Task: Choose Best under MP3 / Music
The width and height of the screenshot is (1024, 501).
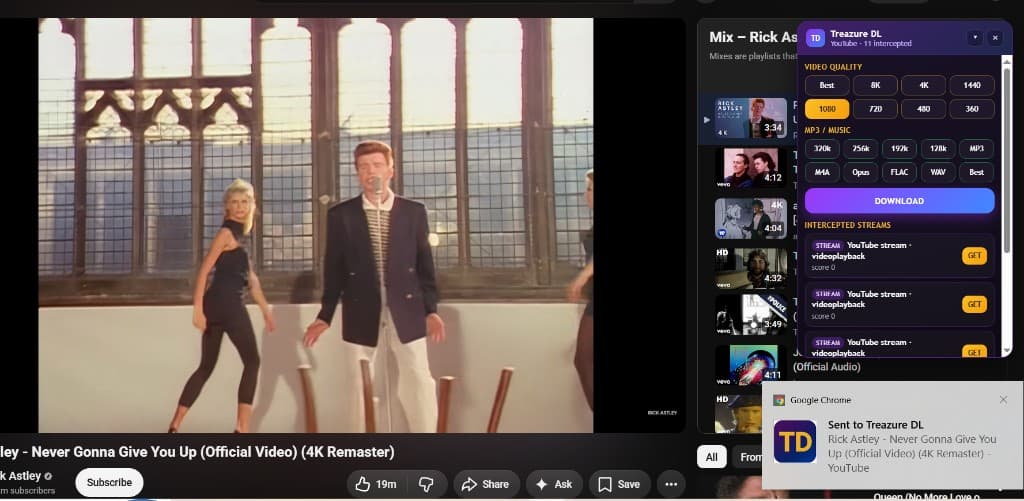Action: [976, 172]
